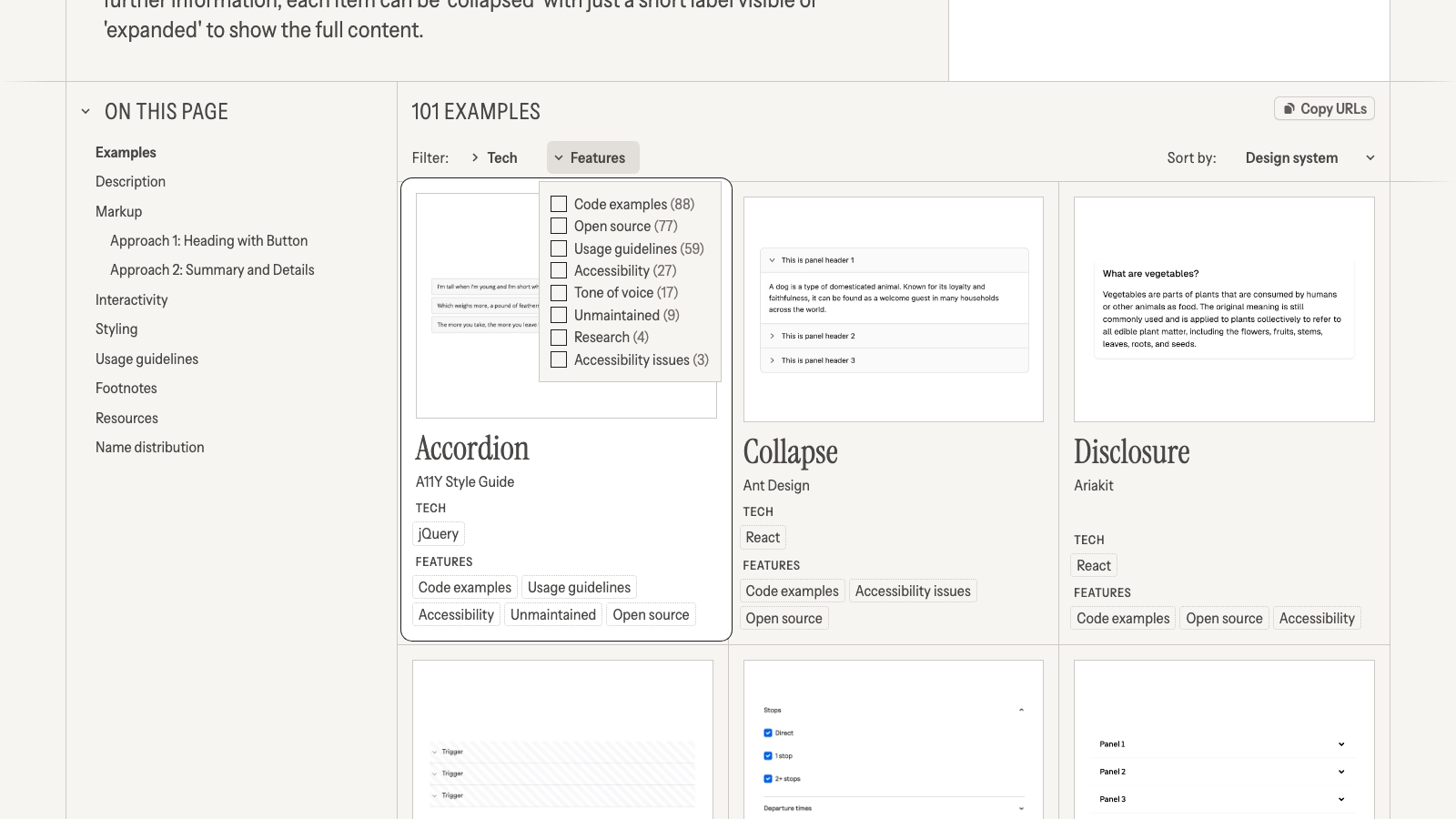Image resolution: width=1456 pixels, height=819 pixels.
Task: Navigate to the Styling section
Action: point(116,329)
